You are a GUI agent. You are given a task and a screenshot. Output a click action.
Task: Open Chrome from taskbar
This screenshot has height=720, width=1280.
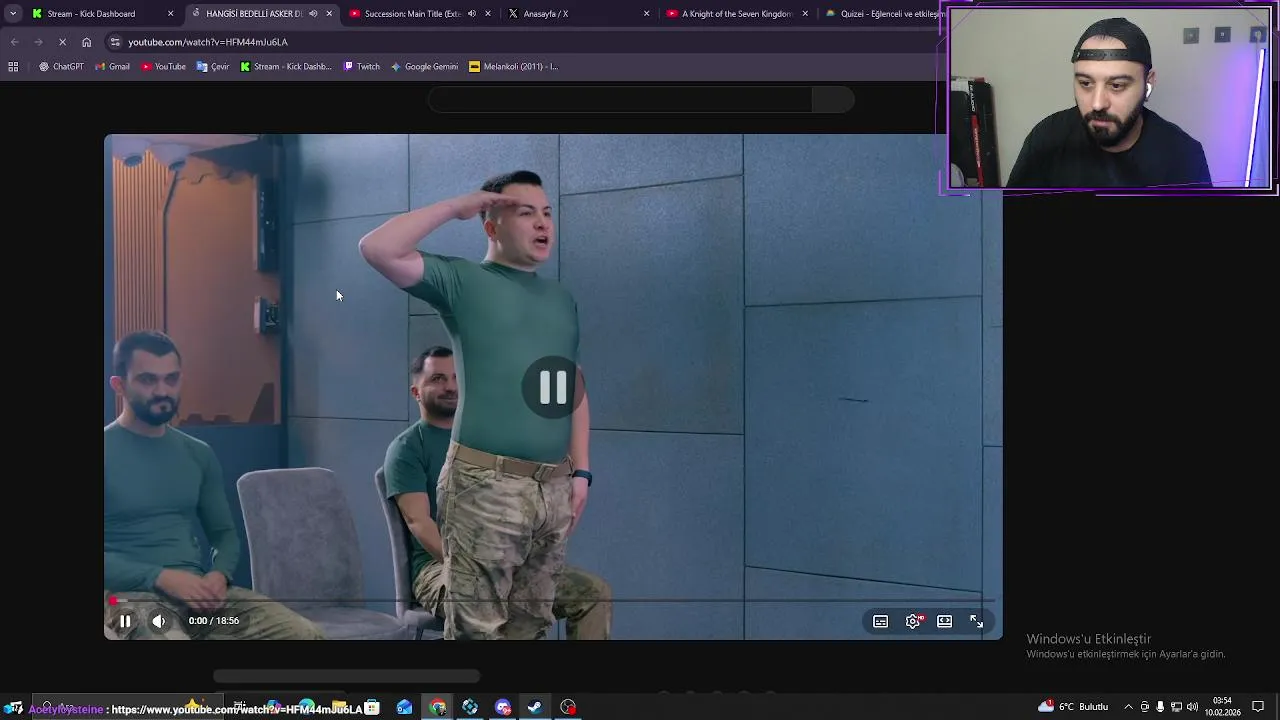(438, 708)
